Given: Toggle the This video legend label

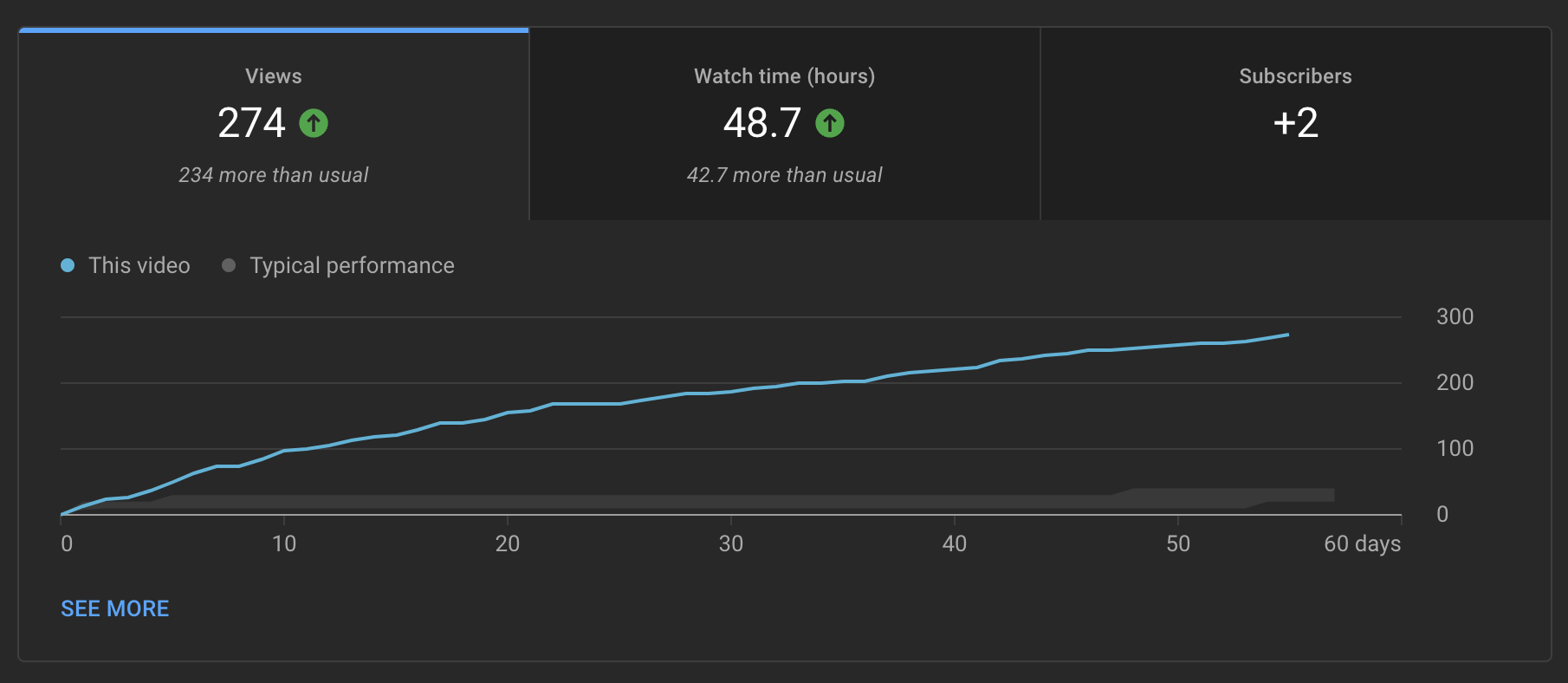Looking at the screenshot, I should tap(139, 265).
